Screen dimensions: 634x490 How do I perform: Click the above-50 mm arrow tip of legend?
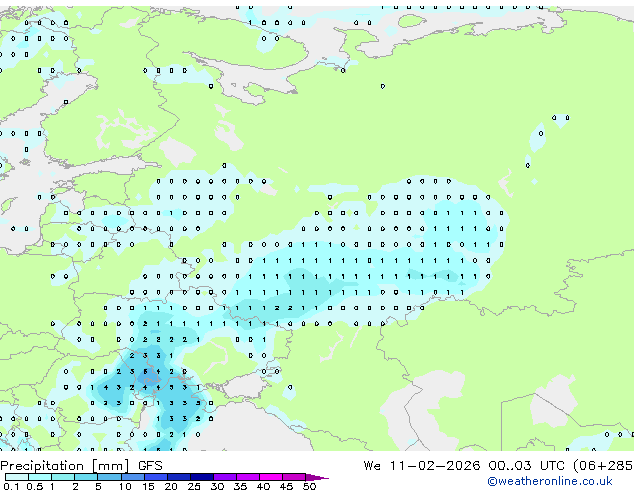click(x=317, y=477)
